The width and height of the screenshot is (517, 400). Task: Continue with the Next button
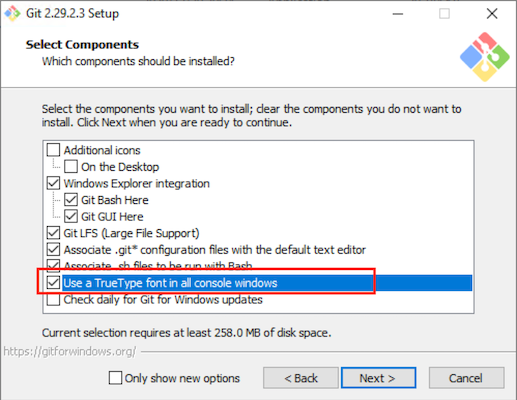(x=378, y=378)
